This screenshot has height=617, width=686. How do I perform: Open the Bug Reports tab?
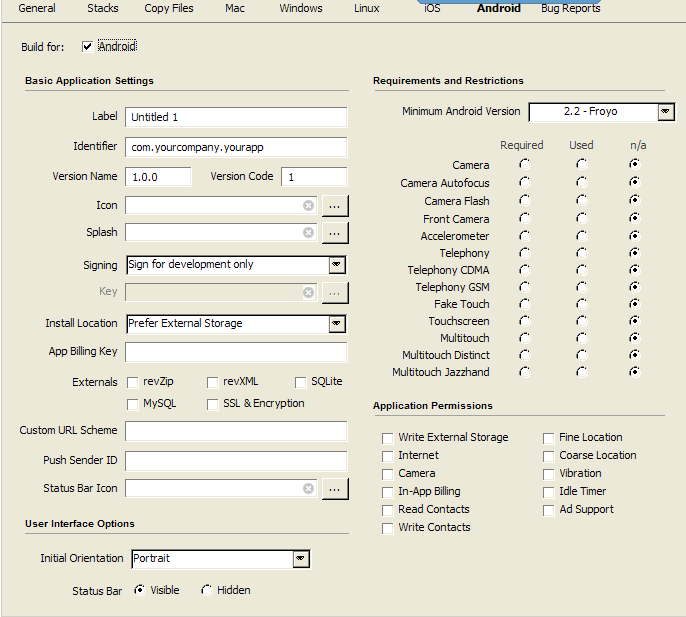570,9
